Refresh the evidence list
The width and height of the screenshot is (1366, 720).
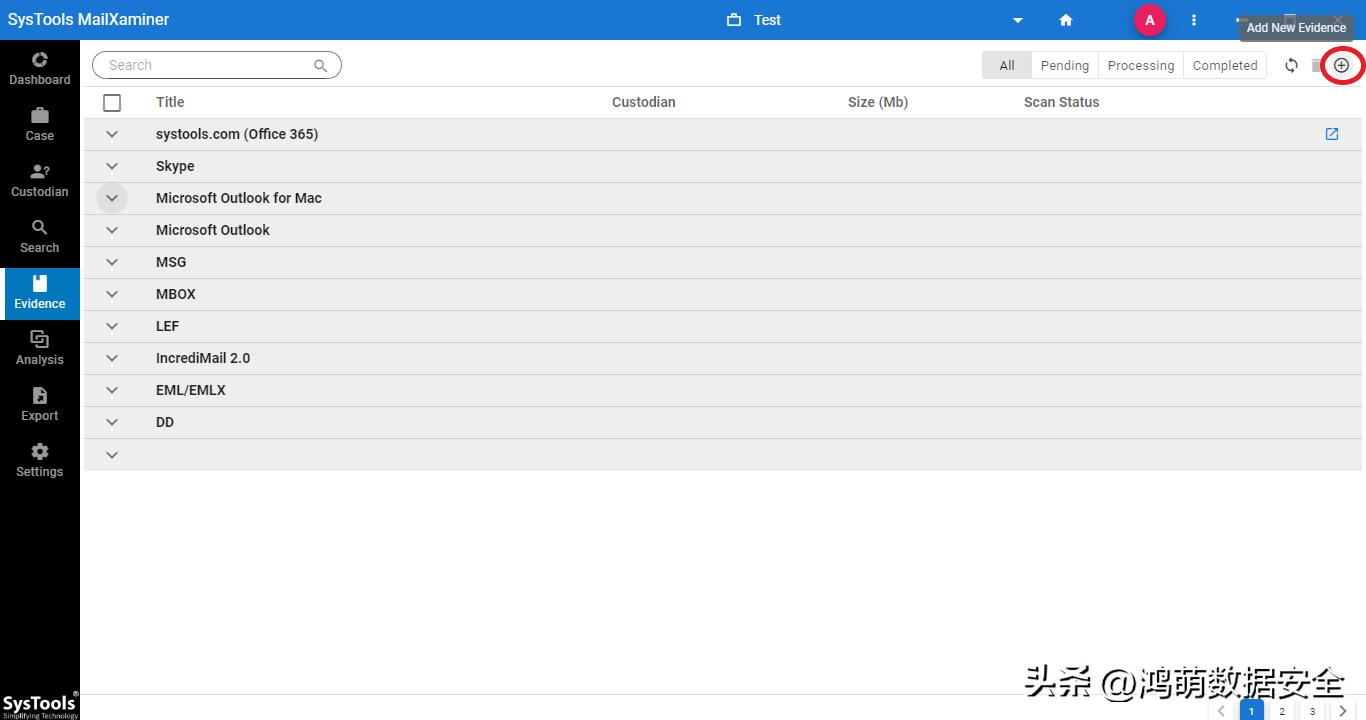tap(1291, 65)
